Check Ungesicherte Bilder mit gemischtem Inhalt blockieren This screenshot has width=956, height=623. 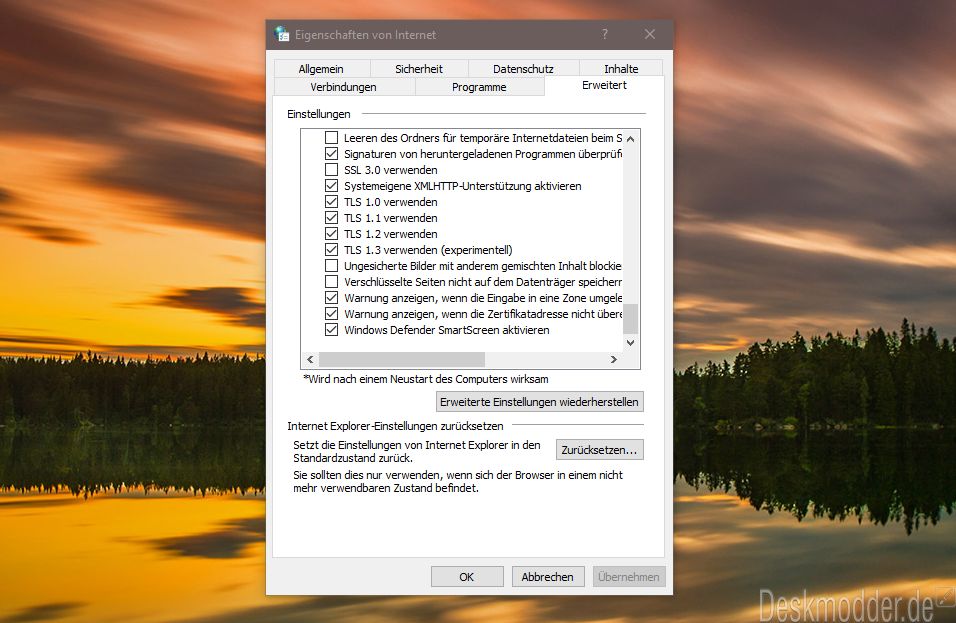[331, 266]
